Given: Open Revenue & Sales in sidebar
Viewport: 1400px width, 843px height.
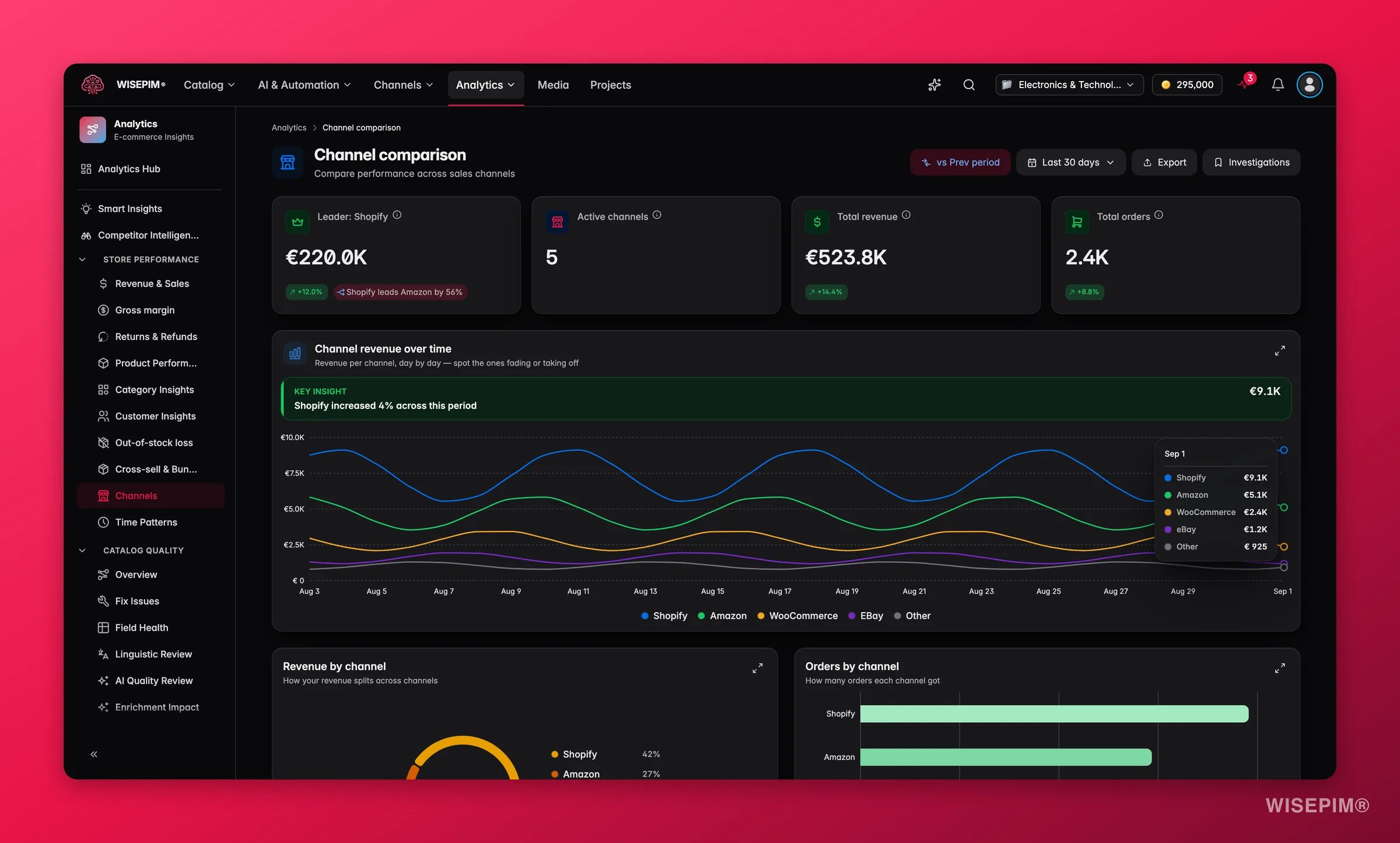Looking at the screenshot, I should 150,284.
